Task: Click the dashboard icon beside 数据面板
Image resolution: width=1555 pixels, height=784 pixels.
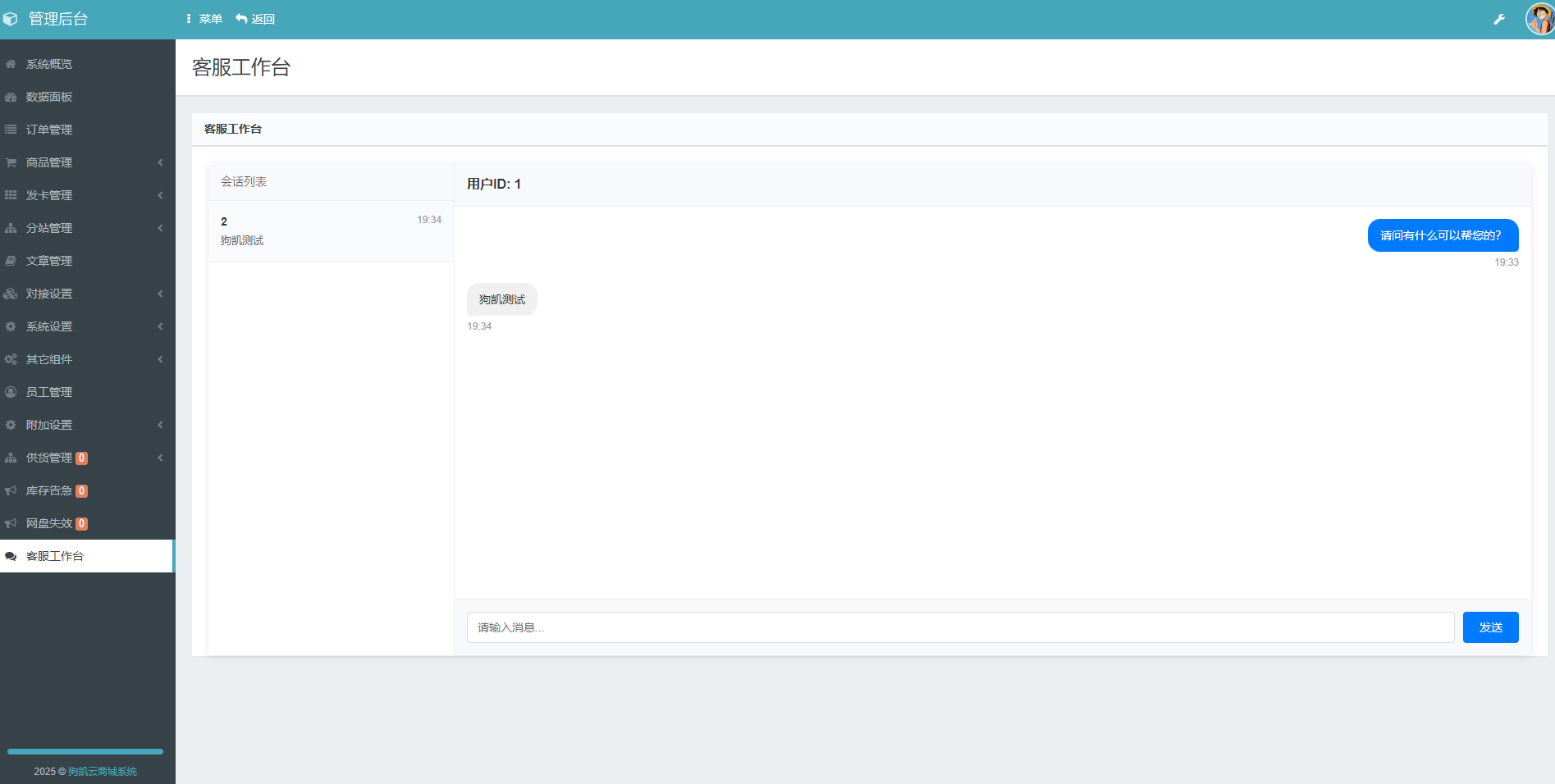Action: pos(11,97)
